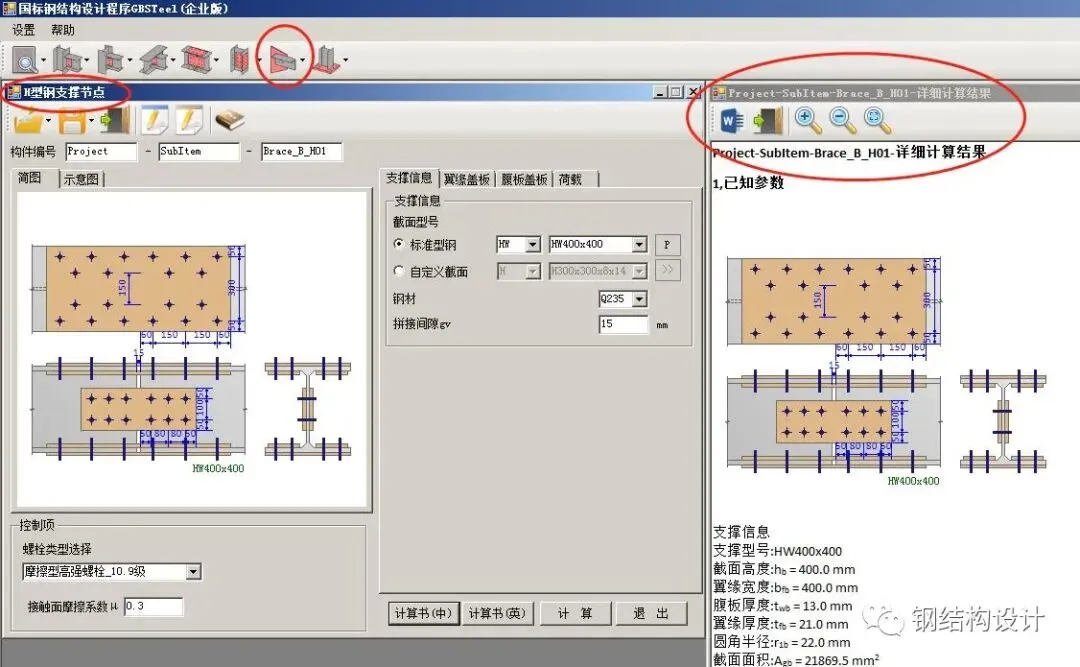Save using the orange floppy disk icon
Screen dimensions: 1080x667
pos(72,121)
